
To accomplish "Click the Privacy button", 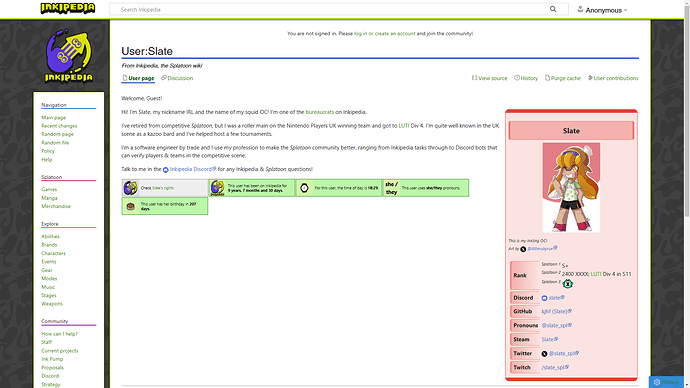I will pos(666,382).
